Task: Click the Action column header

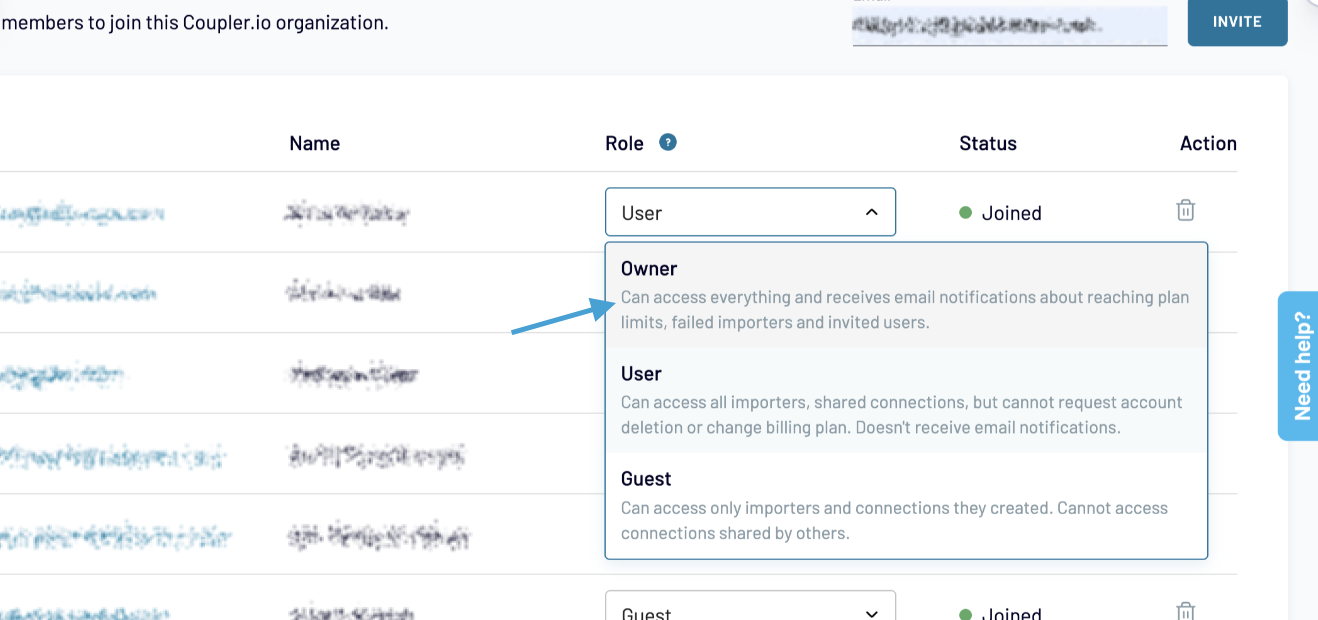Action: [x=1208, y=143]
